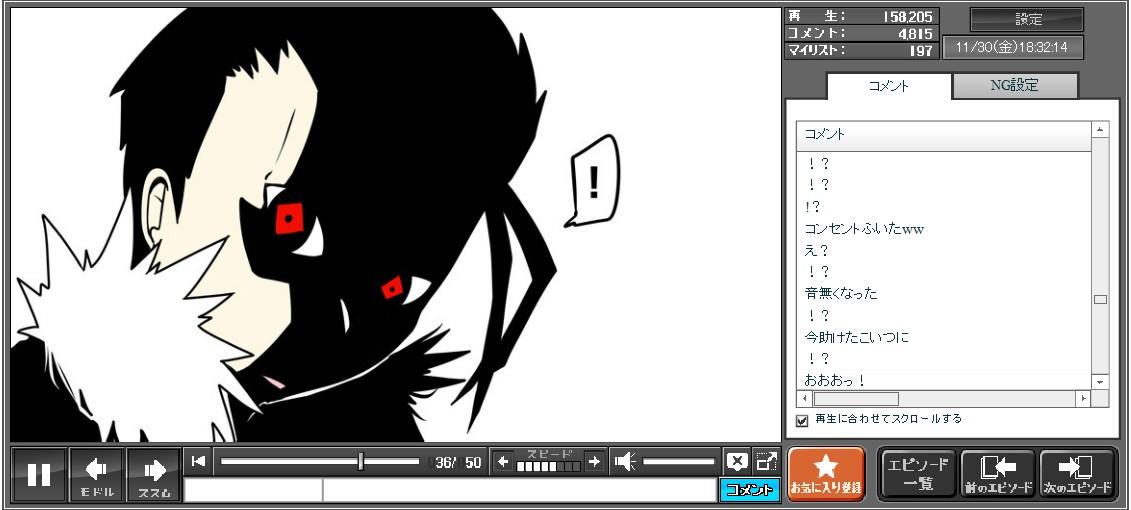The width and height of the screenshot is (1131, 510).
Task: Increase playback speed with right arrow
Action: 594,461
